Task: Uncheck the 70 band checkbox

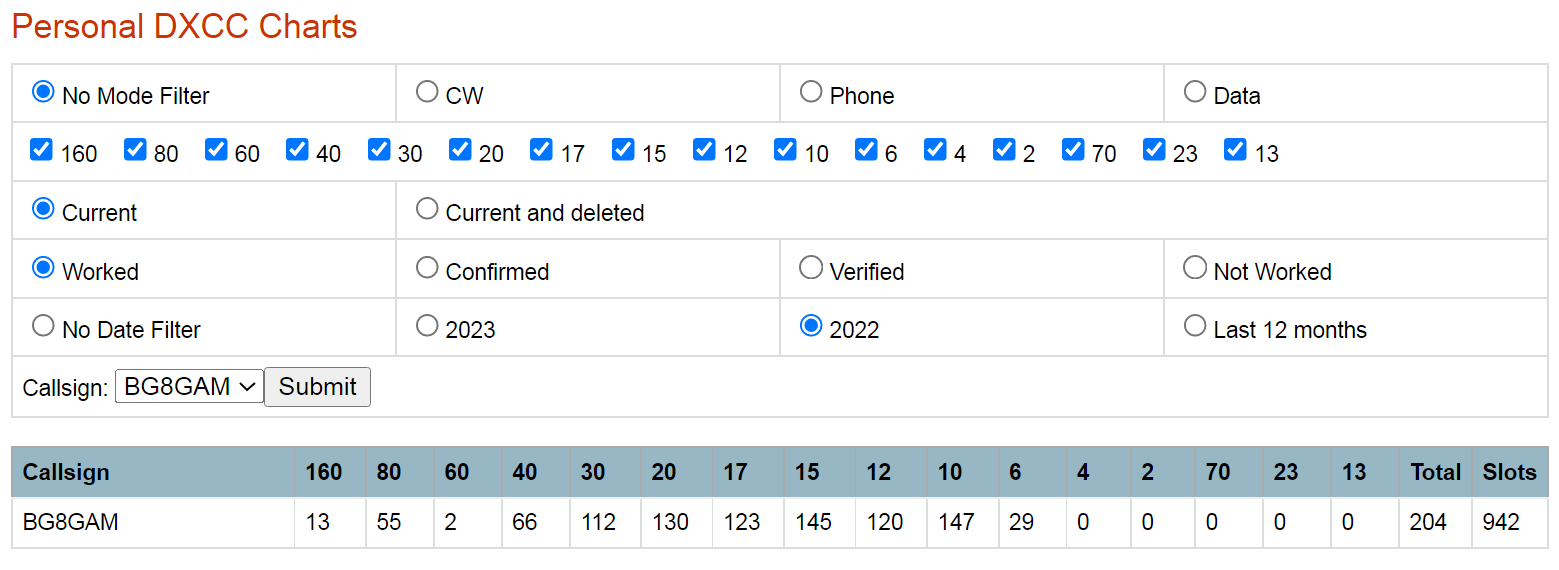Action: tap(1073, 150)
